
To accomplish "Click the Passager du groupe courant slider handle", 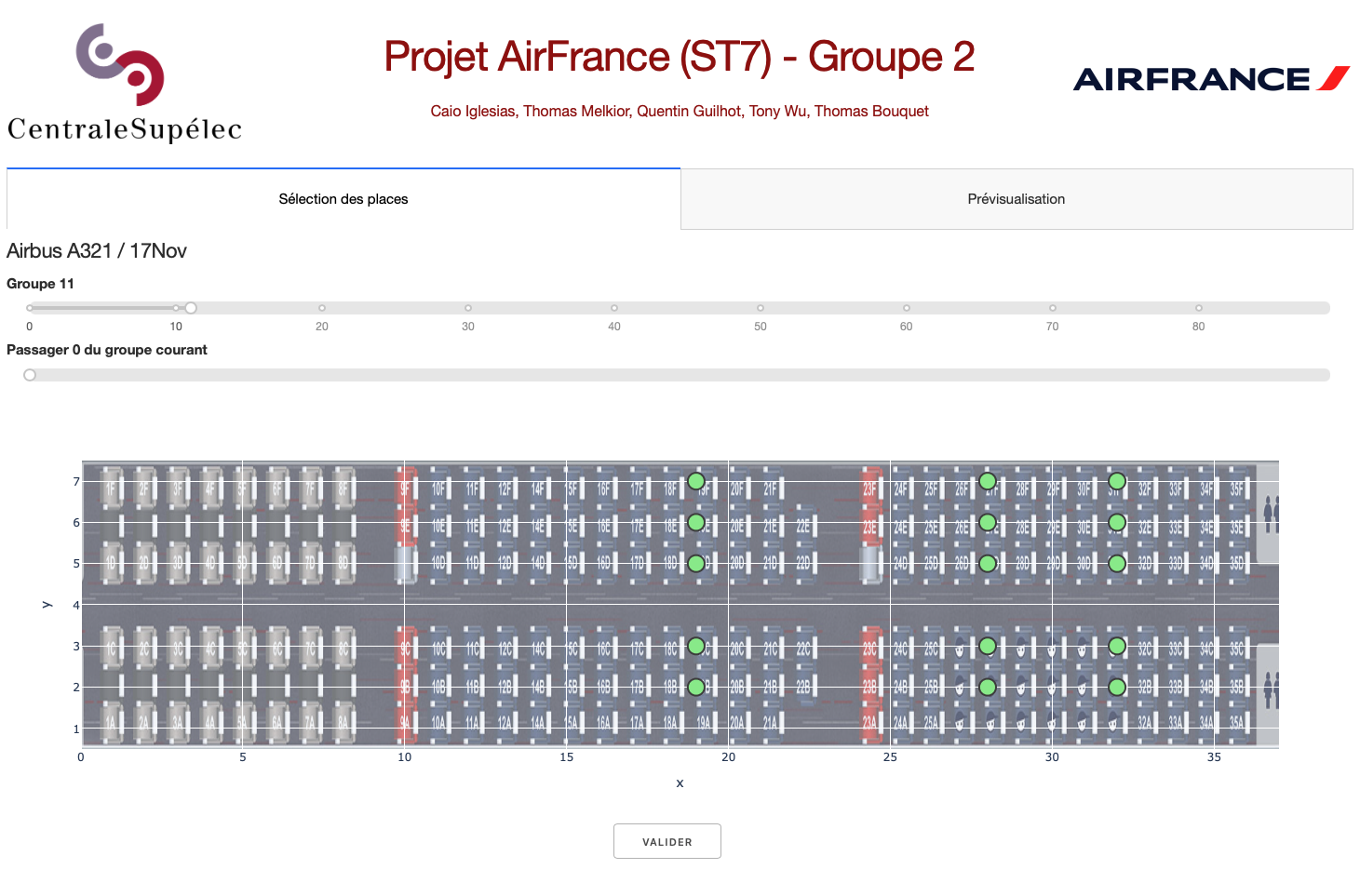I will pos(30,375).
